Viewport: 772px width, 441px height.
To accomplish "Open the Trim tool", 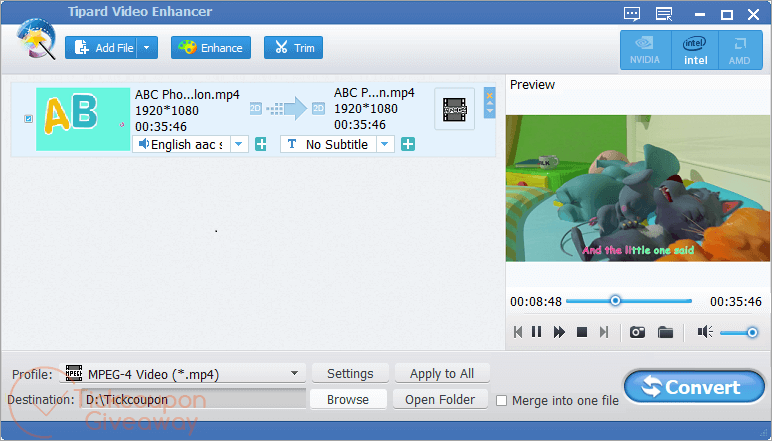I will tap(293, 48).
